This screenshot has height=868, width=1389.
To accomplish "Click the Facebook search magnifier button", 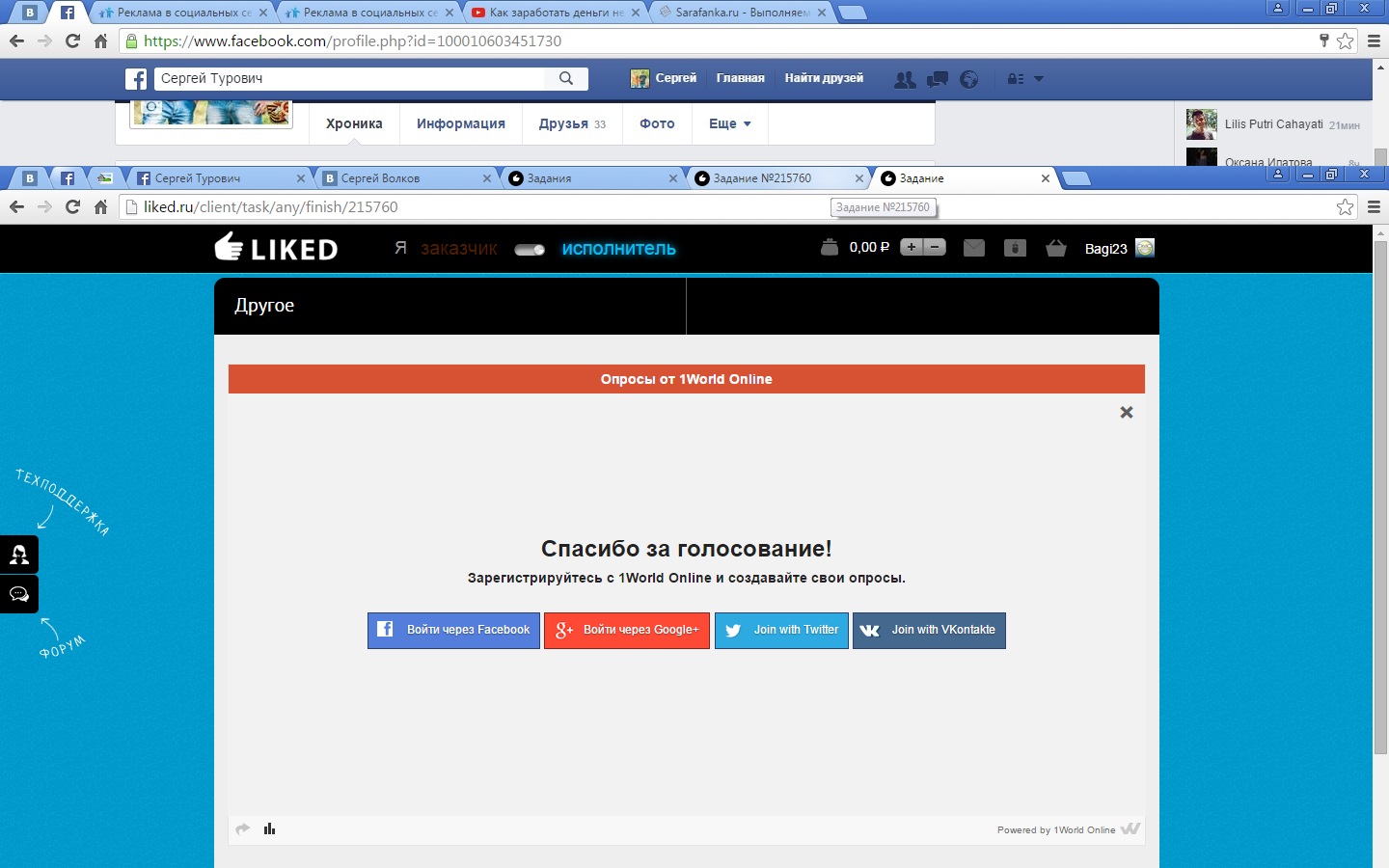I will click(x=566, y=79).
